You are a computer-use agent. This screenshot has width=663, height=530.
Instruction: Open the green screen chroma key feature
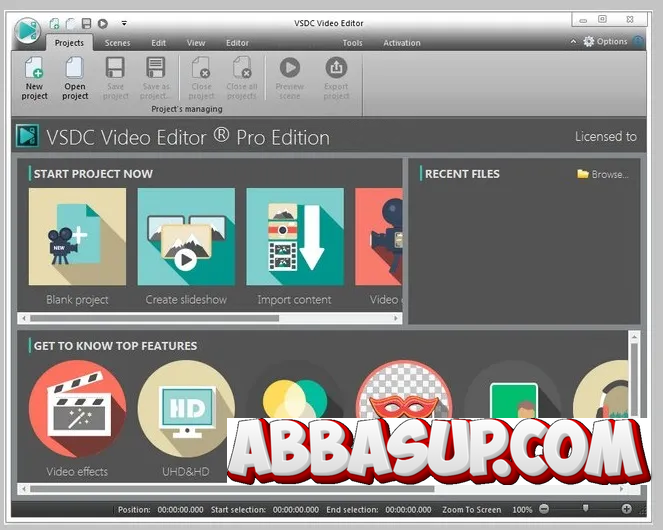click(x=513, y=391)
